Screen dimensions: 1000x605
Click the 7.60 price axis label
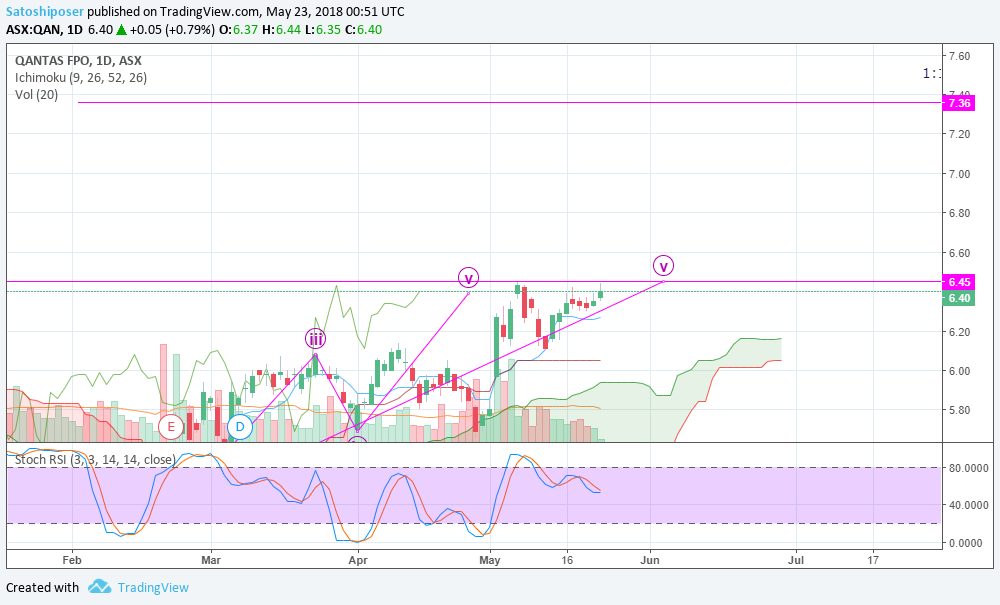coord(959,56)
